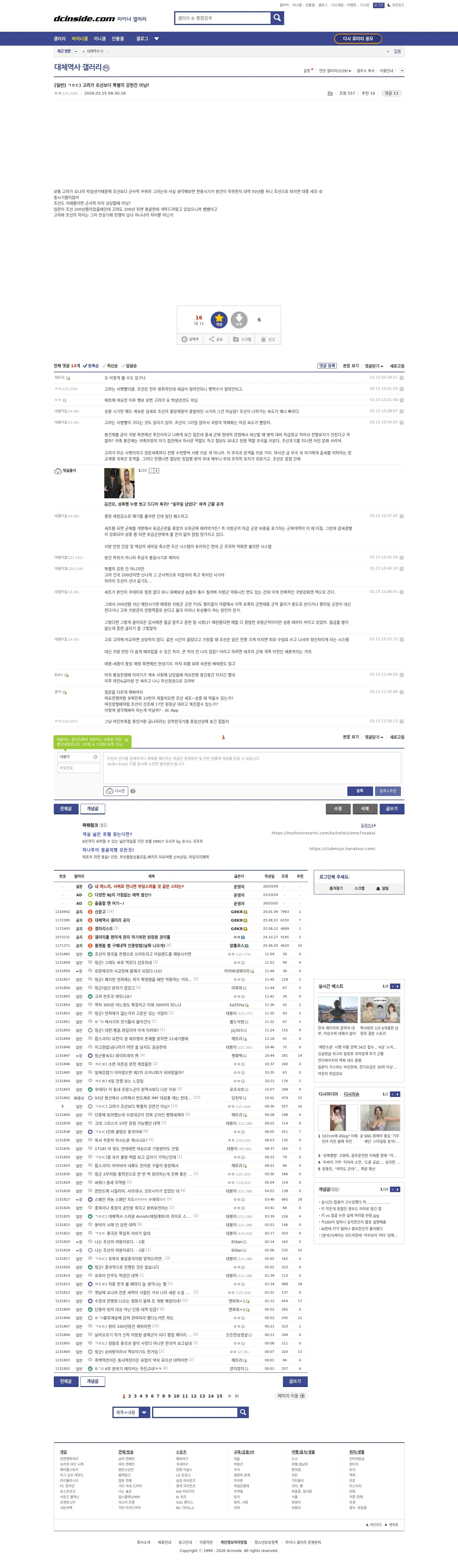
Task: Click next arrow in 실시간 베스트 pager
Action: pyautogui.click(x=398, y=986)
